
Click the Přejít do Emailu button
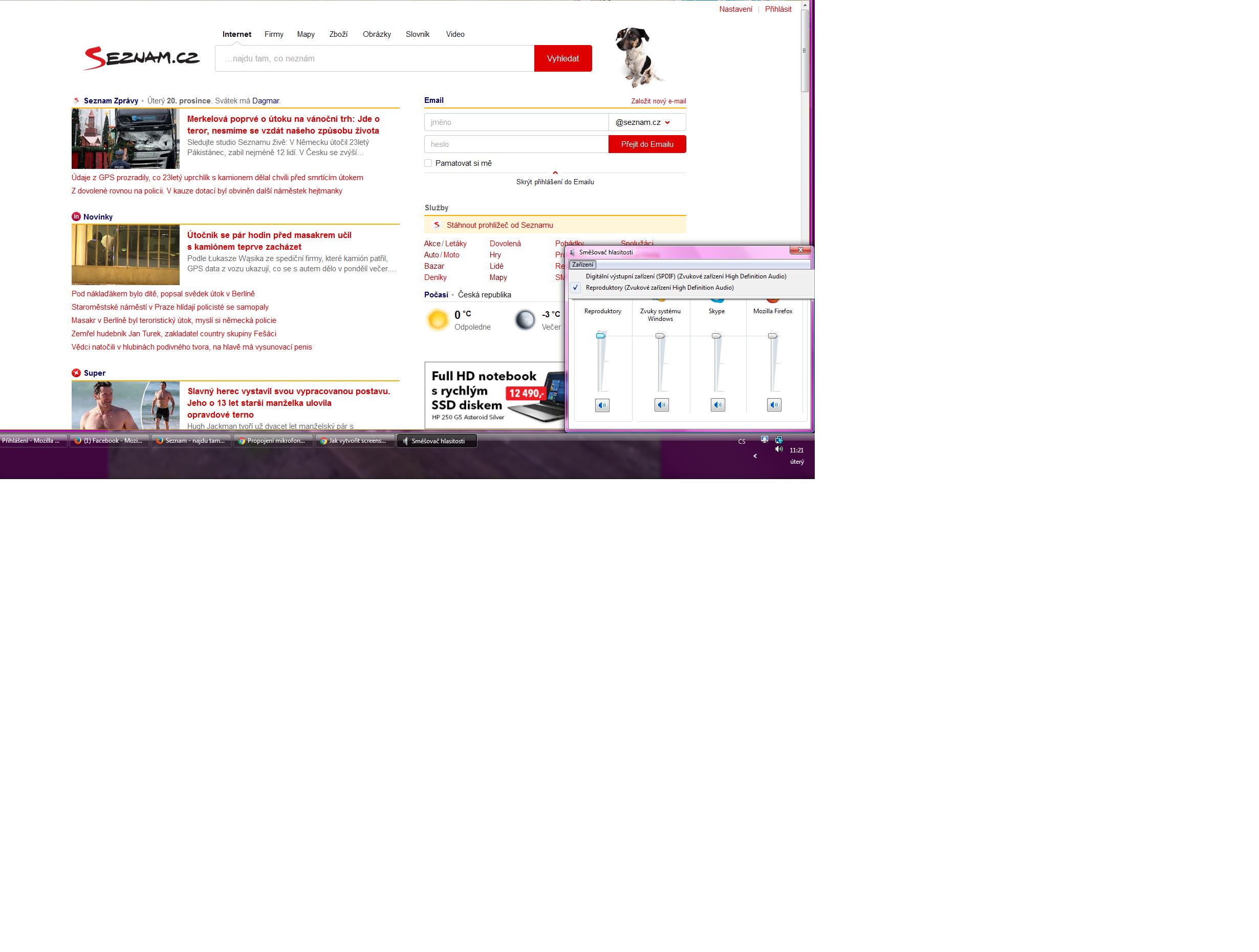(646, 145)
